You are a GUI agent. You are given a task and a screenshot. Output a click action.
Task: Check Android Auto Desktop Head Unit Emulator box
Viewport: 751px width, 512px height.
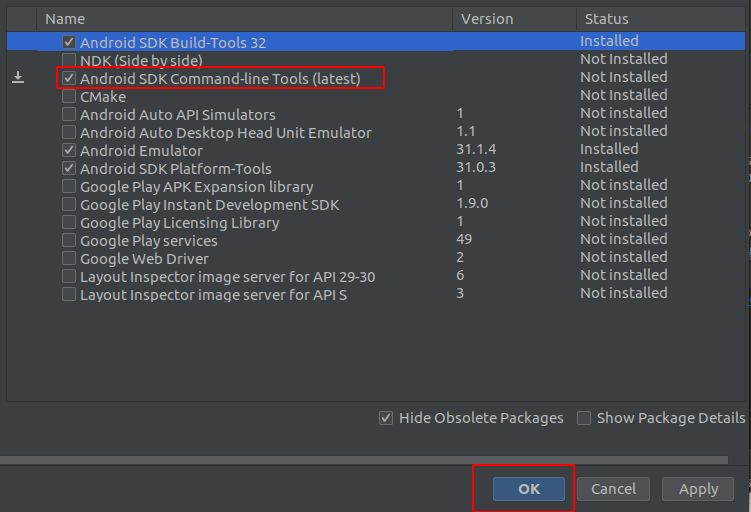pyautogui.click(x=69, y=132)
